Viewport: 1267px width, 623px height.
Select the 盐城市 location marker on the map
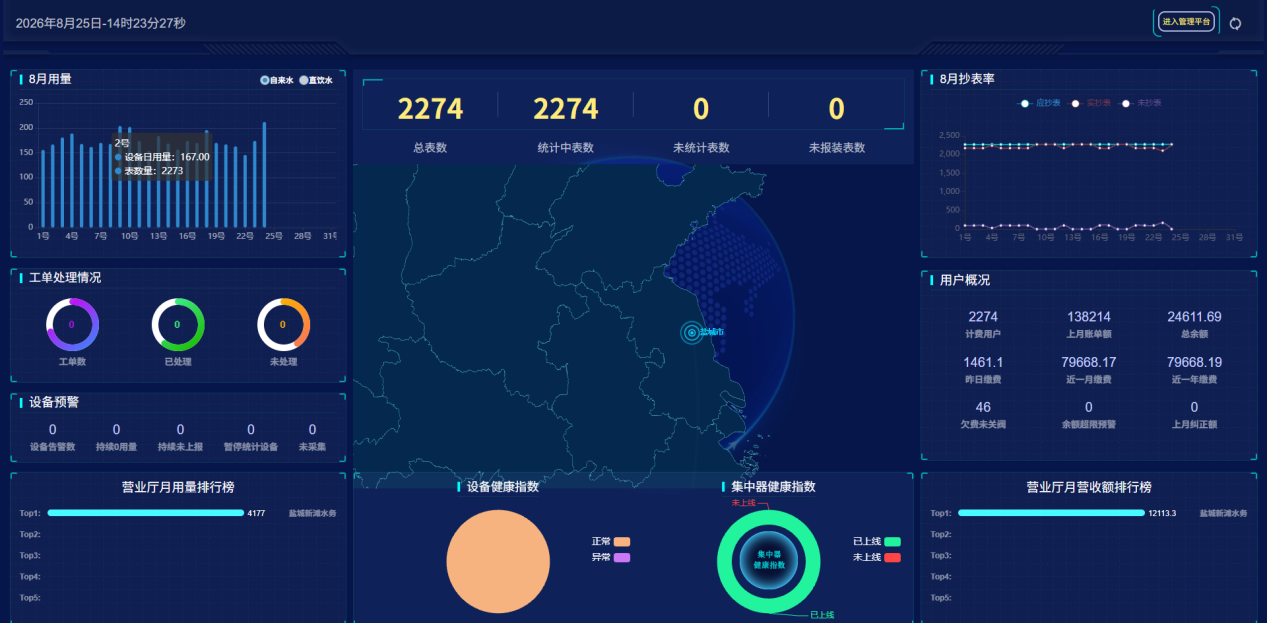[692, 332]
